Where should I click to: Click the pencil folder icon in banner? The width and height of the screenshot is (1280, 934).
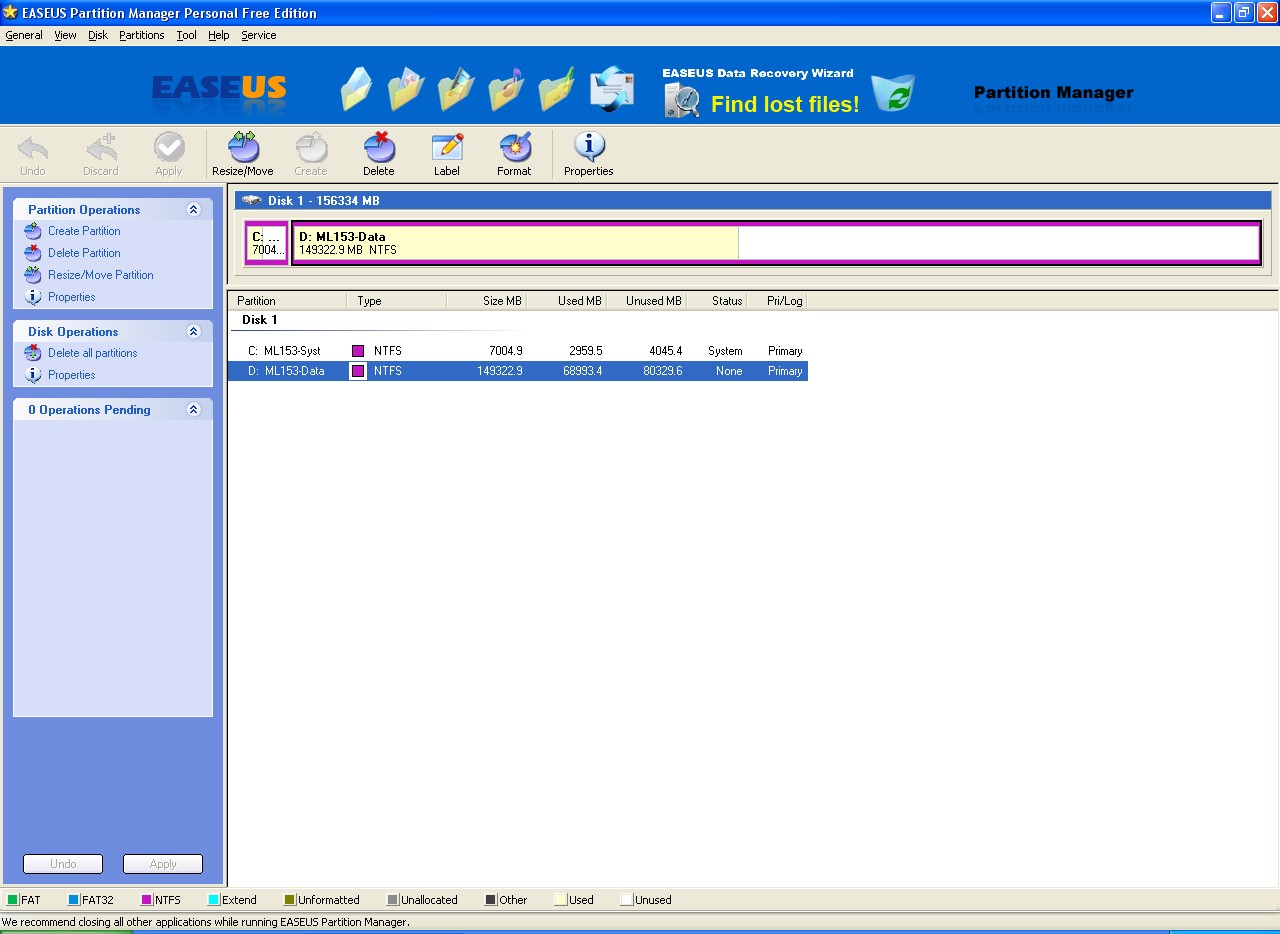click(456, 90)
